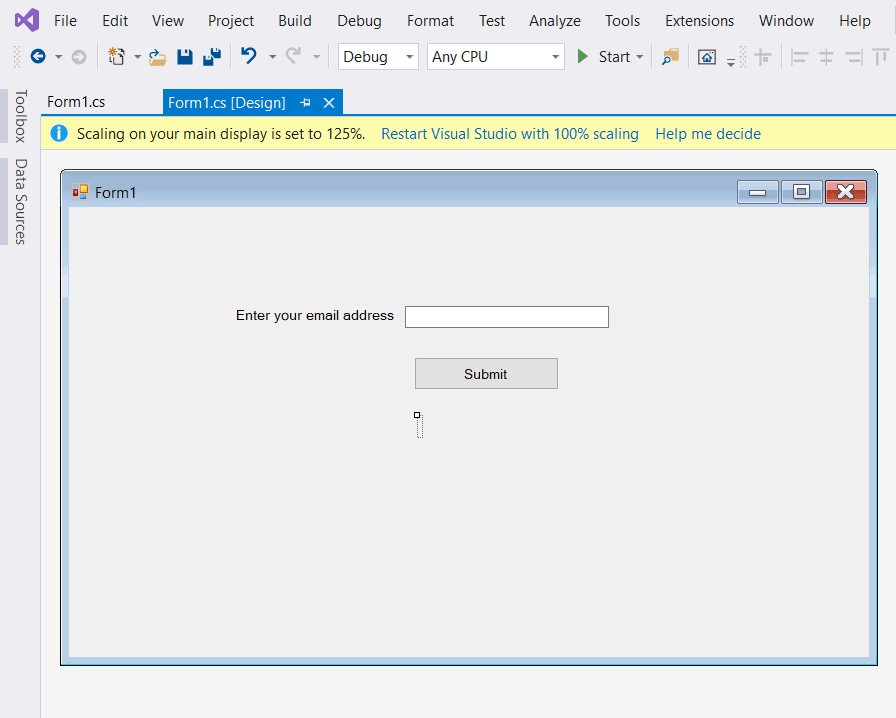Select the email address text box
Viewport: 896px width, 718px height.
click(x=507, y=317)
